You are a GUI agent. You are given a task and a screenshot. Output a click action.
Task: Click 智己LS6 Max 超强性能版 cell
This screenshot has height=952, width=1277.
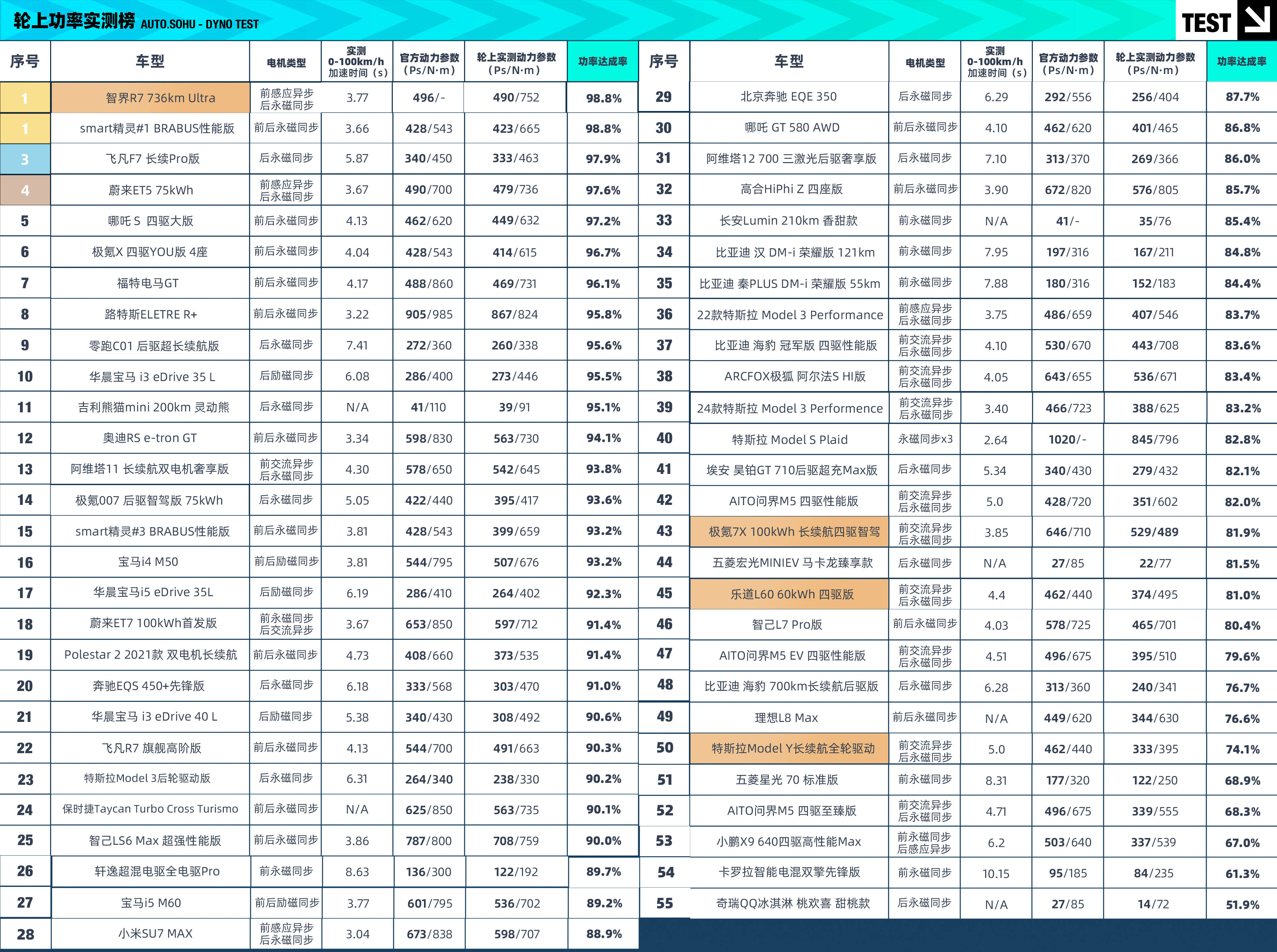tap(150, 840)
